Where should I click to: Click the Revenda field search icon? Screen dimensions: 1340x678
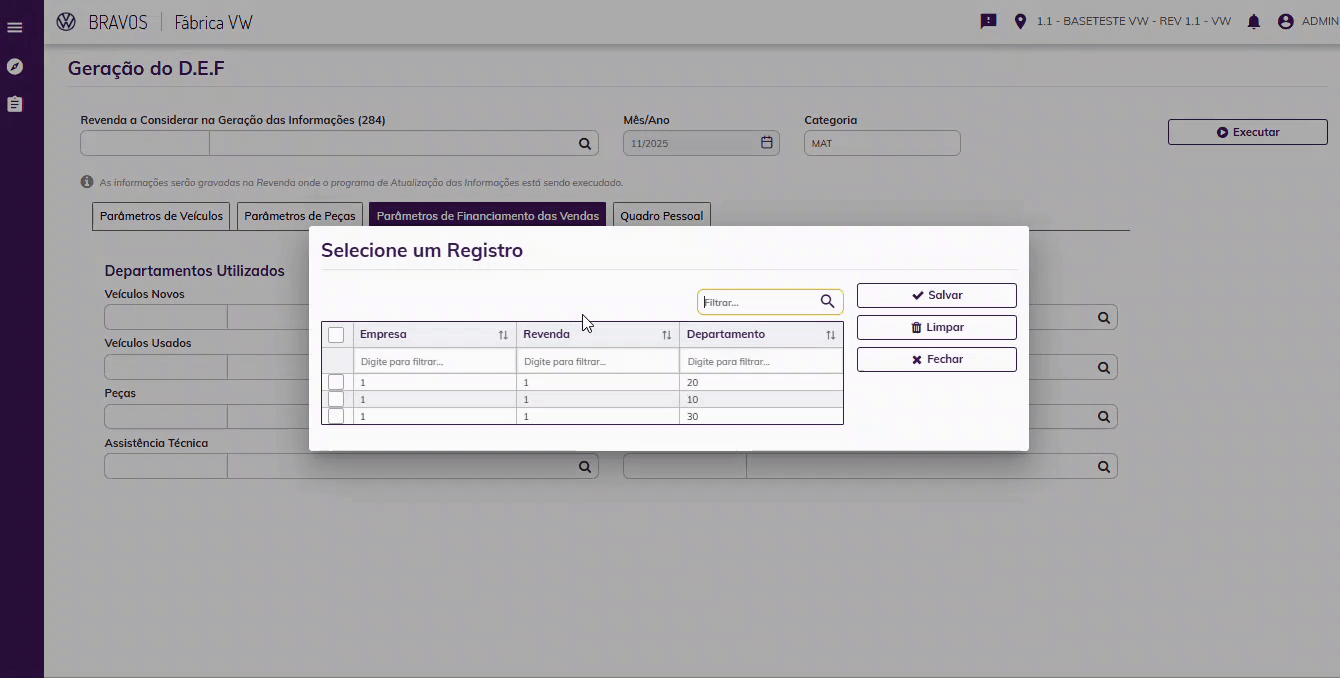point(585,144)
